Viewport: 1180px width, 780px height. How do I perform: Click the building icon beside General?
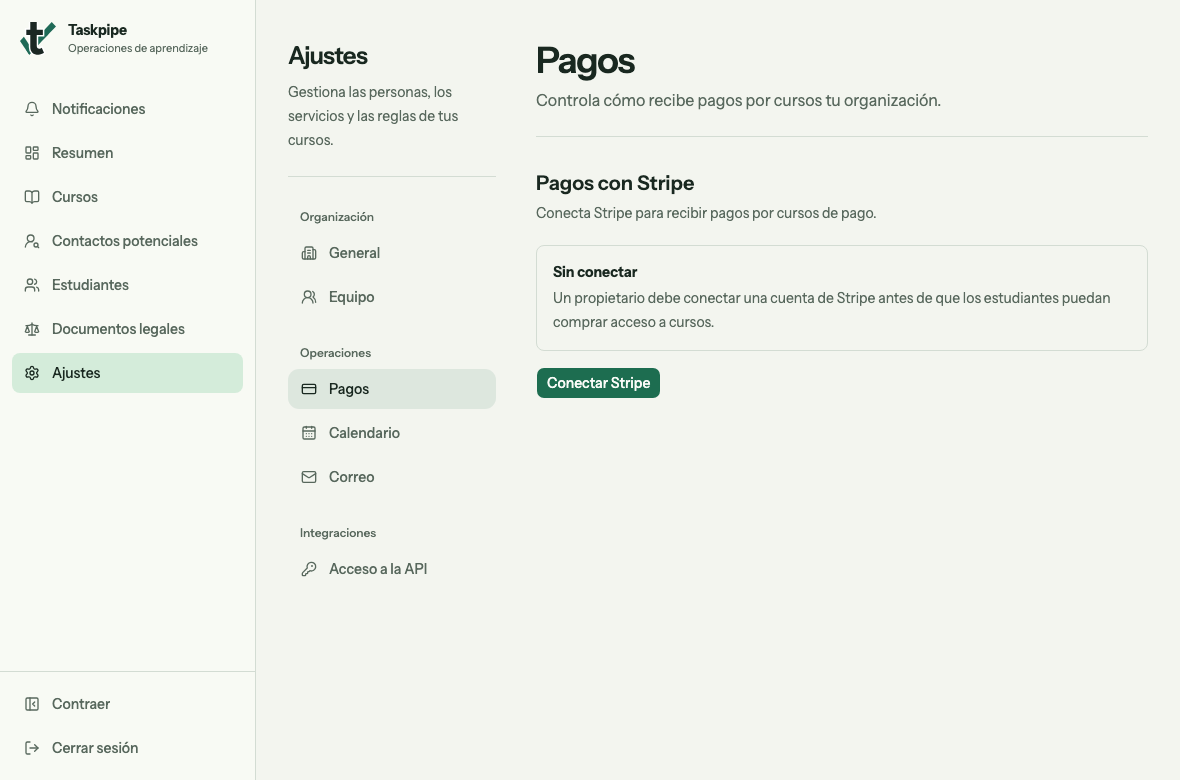tap(309, 253)
